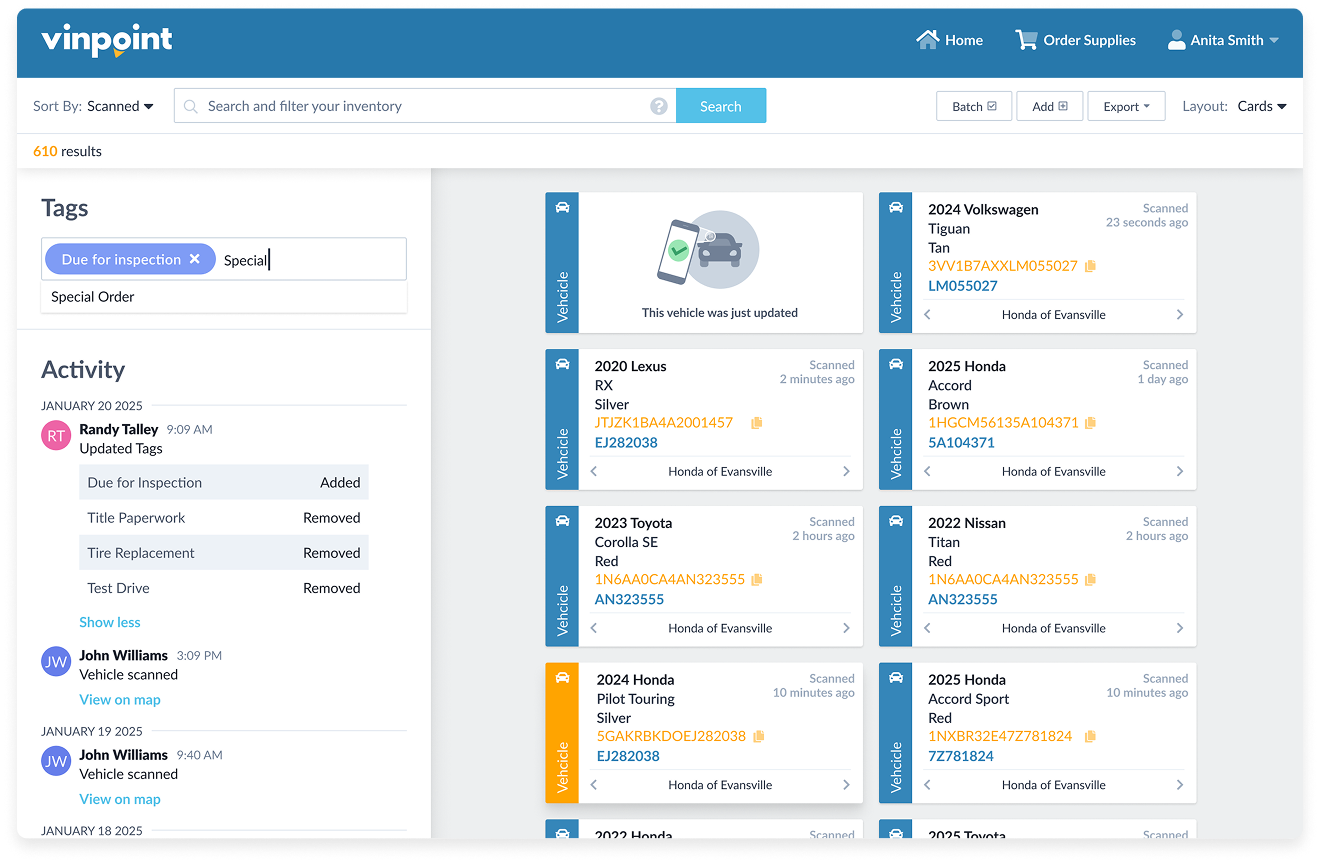Previous location arrow on Pilot Touring card
This screenshot has width=1319, height=863.
point(594,785)
